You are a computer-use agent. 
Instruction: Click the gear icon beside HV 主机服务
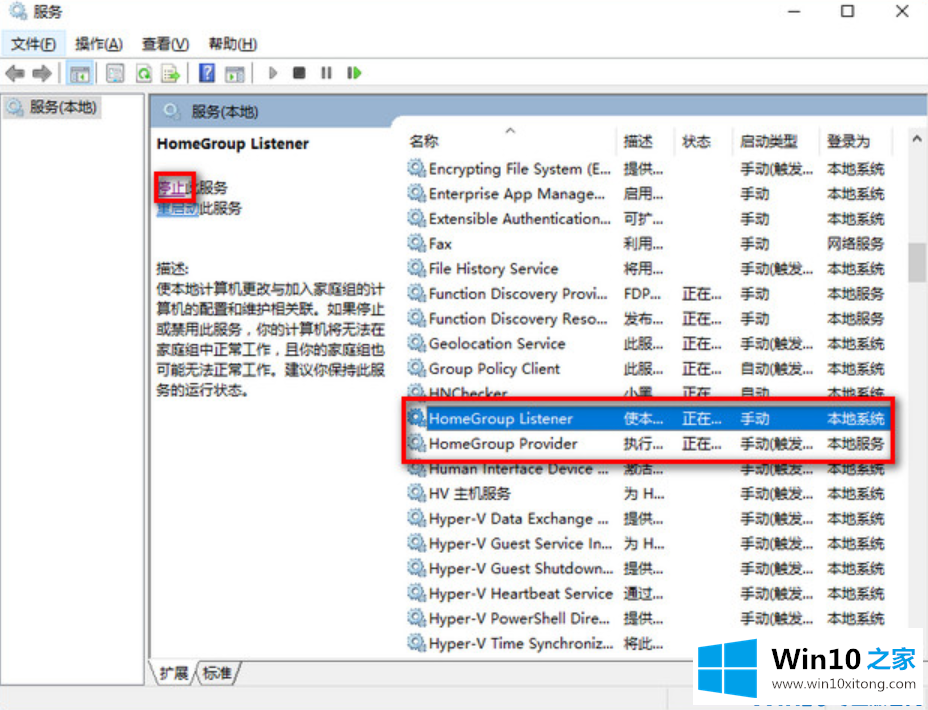(x=417, y=493)
